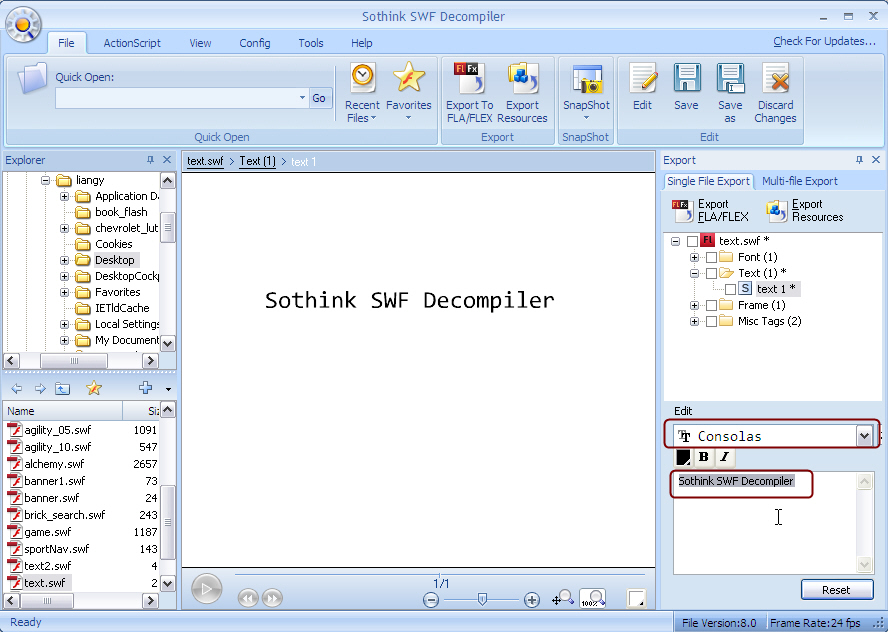Check the Text (1) folder checkbox
The width and height of the screenshot is (888, 632).
711,274
